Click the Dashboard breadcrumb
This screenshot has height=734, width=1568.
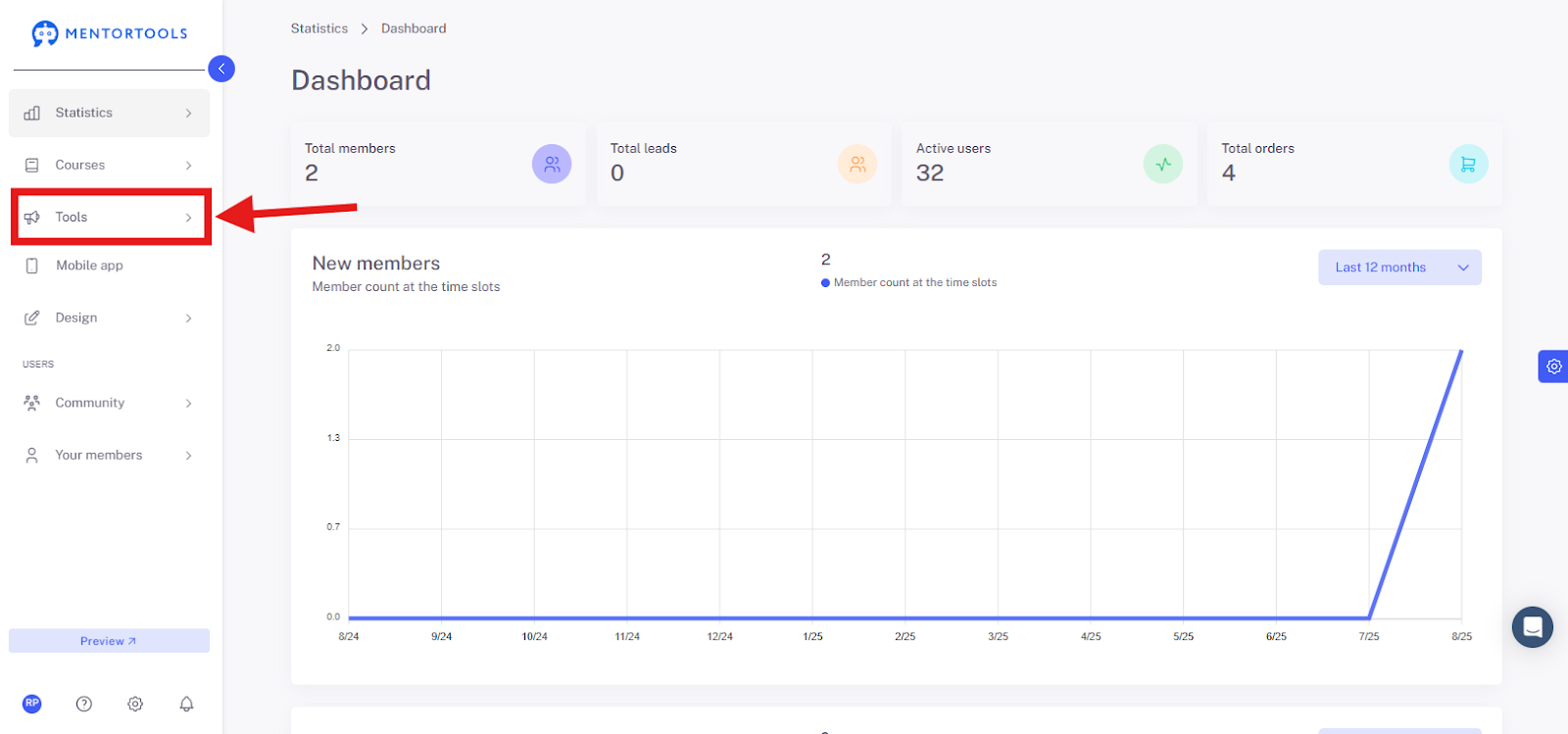414,28
